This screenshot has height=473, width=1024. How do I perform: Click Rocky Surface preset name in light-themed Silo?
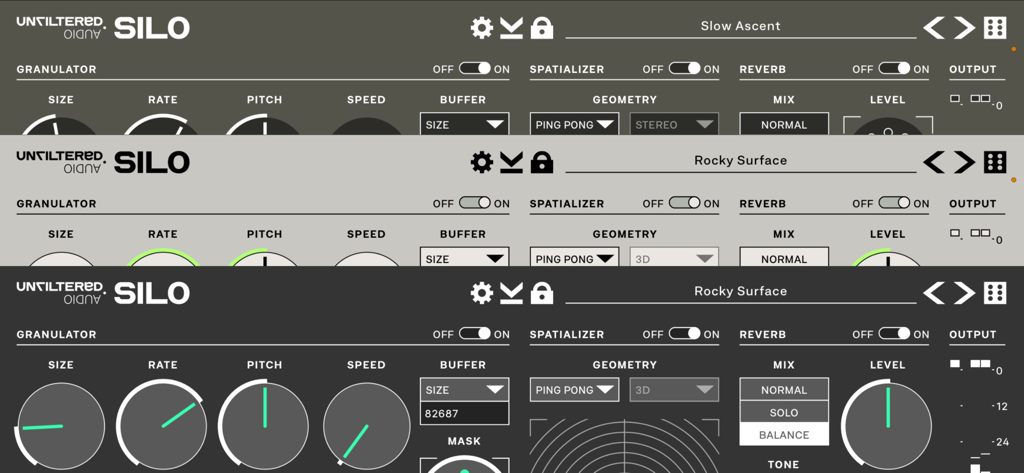(x=740, y=160)
